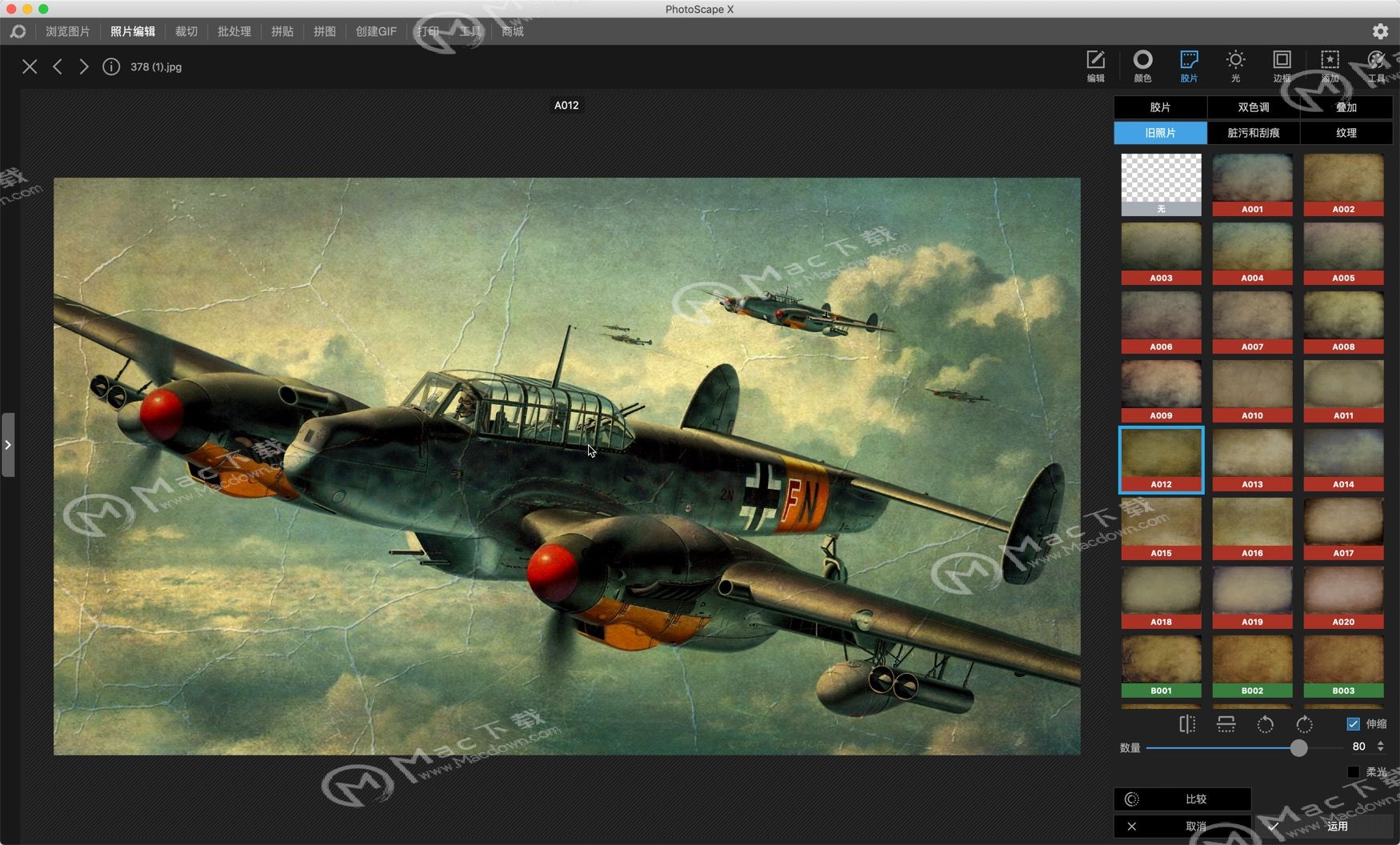Open the 裁切 cut out tab
1400x845 pixels.
(x=186, y=31)
